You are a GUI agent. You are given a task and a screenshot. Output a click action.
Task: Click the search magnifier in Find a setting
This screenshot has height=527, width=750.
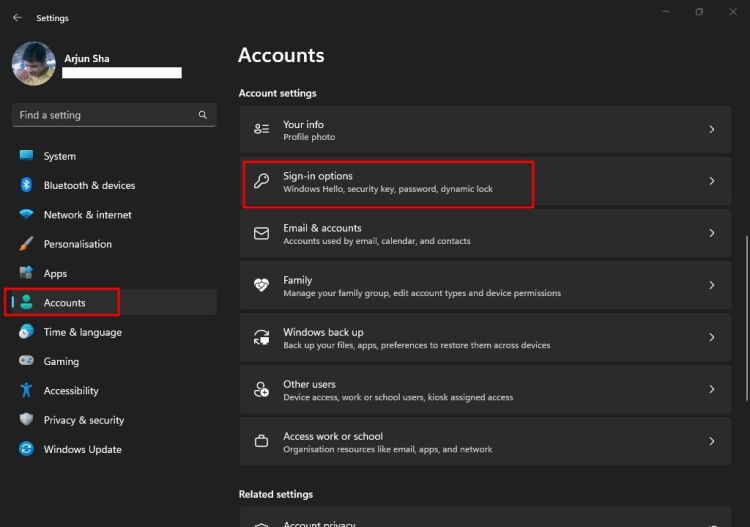203,115
